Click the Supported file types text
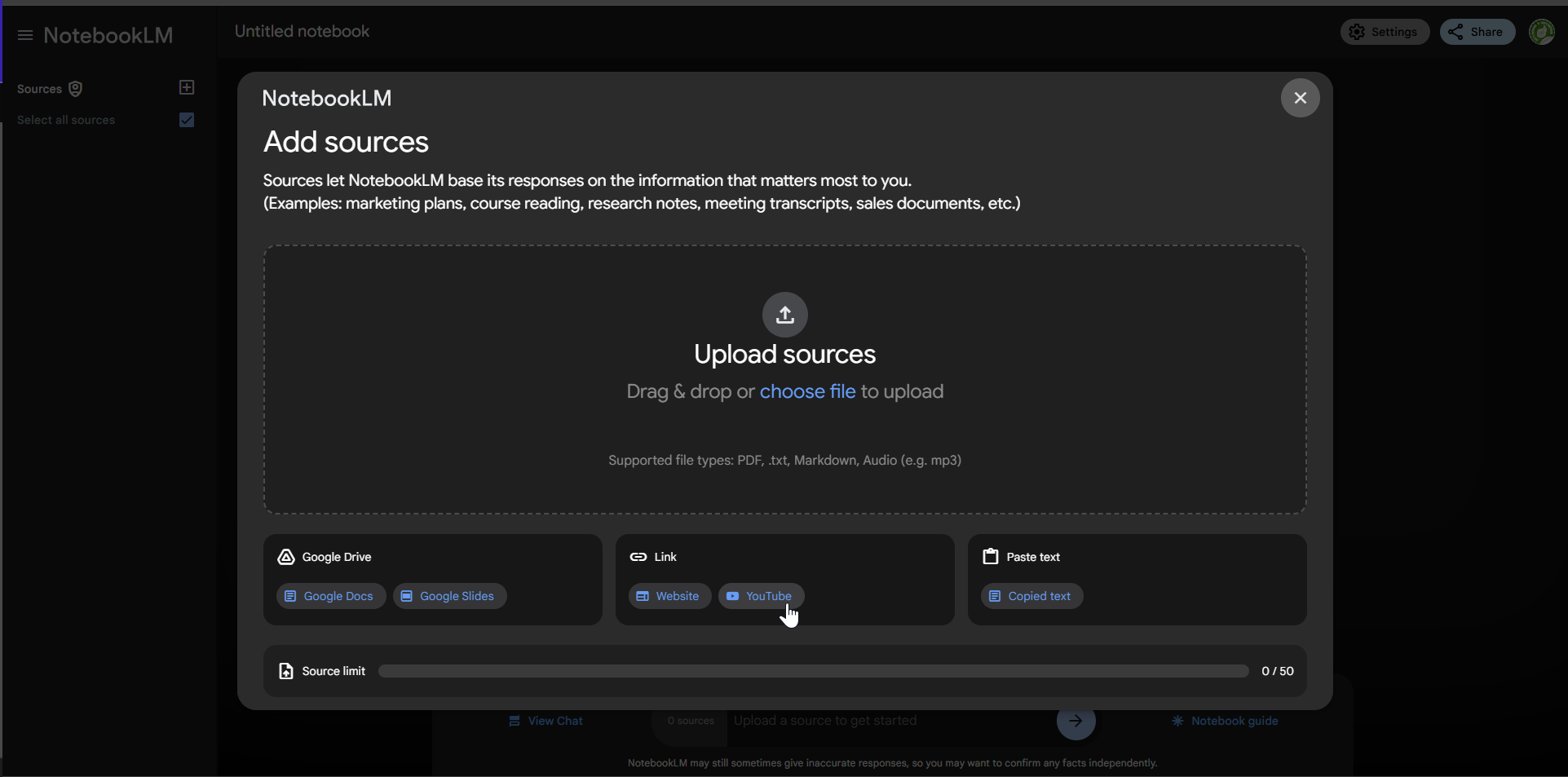Image resolution: width=1568 pixels, height=777 pixels. [x=784, y=461]
